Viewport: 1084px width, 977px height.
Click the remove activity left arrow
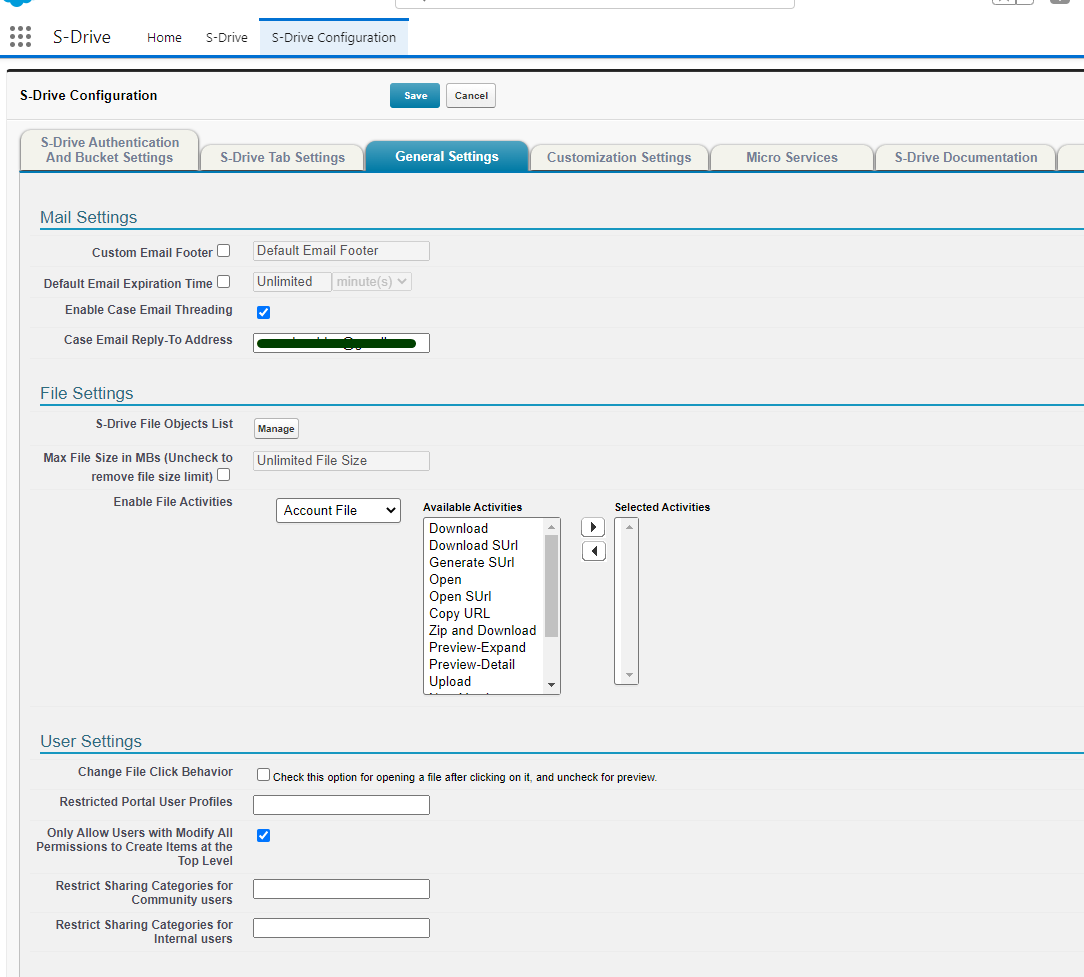[593, 551]
